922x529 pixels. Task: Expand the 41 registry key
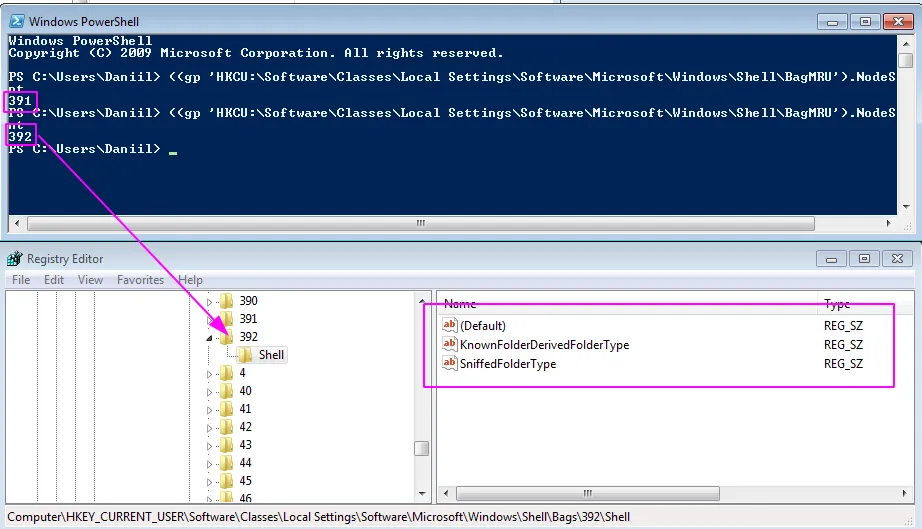tap(209, 410)
